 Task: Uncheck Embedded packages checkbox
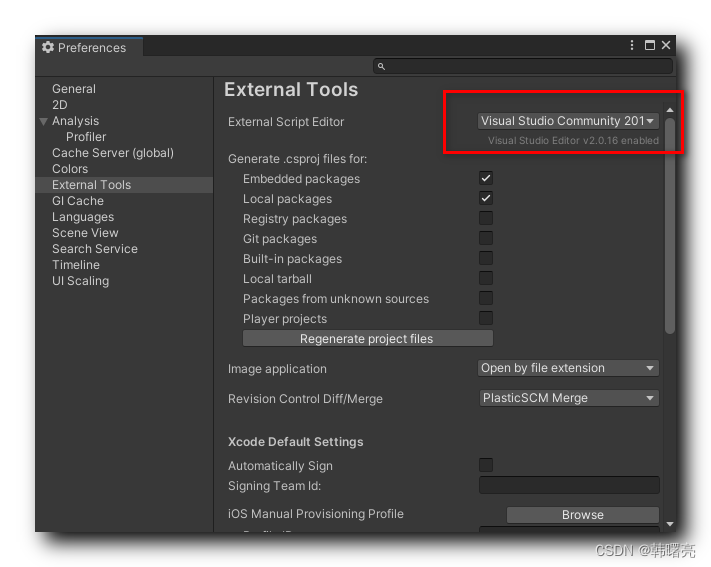[486, 178]
